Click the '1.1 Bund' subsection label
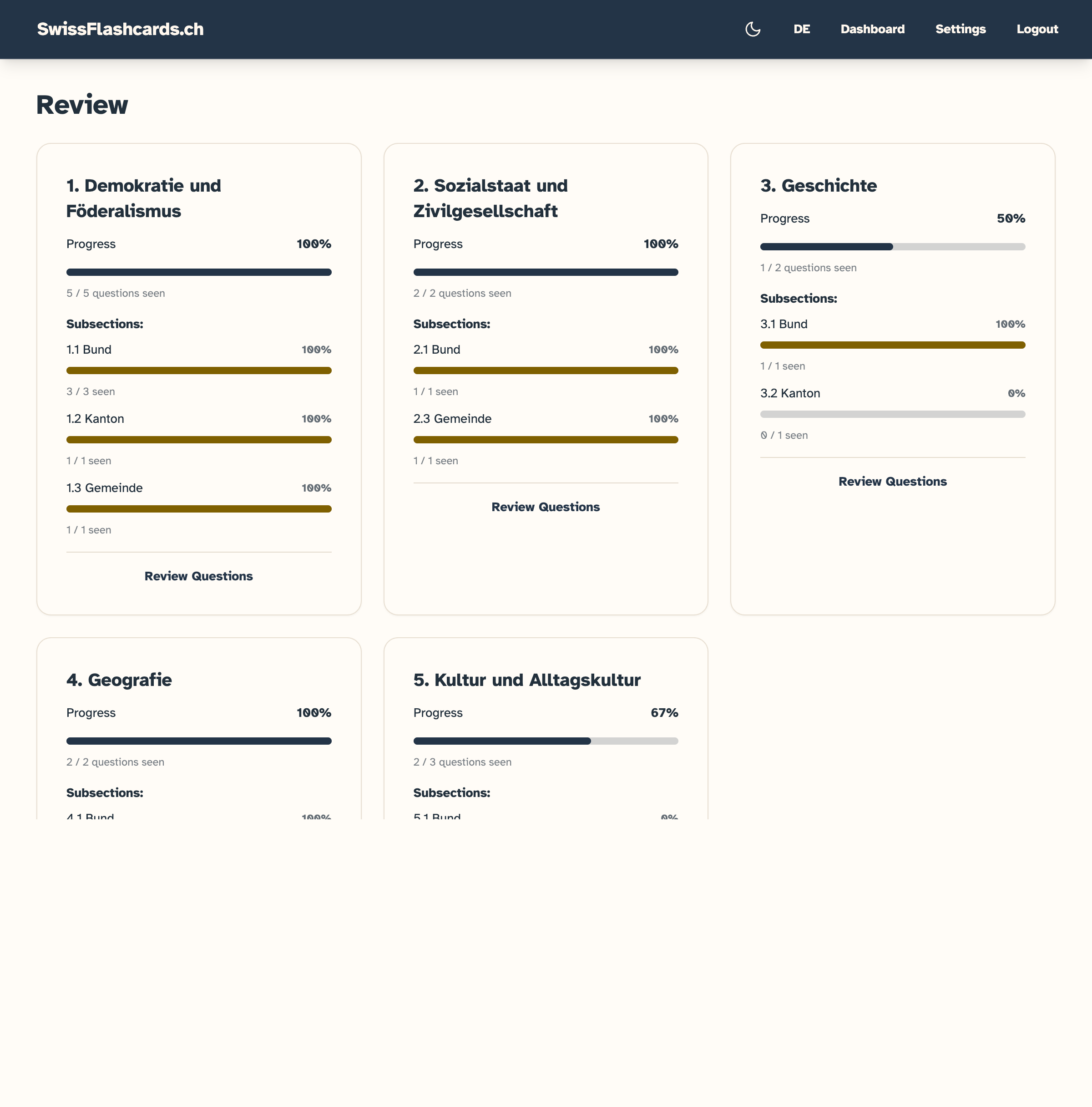The height and width of the screenshot is (1107, 1092). click(x=89, y=350)
